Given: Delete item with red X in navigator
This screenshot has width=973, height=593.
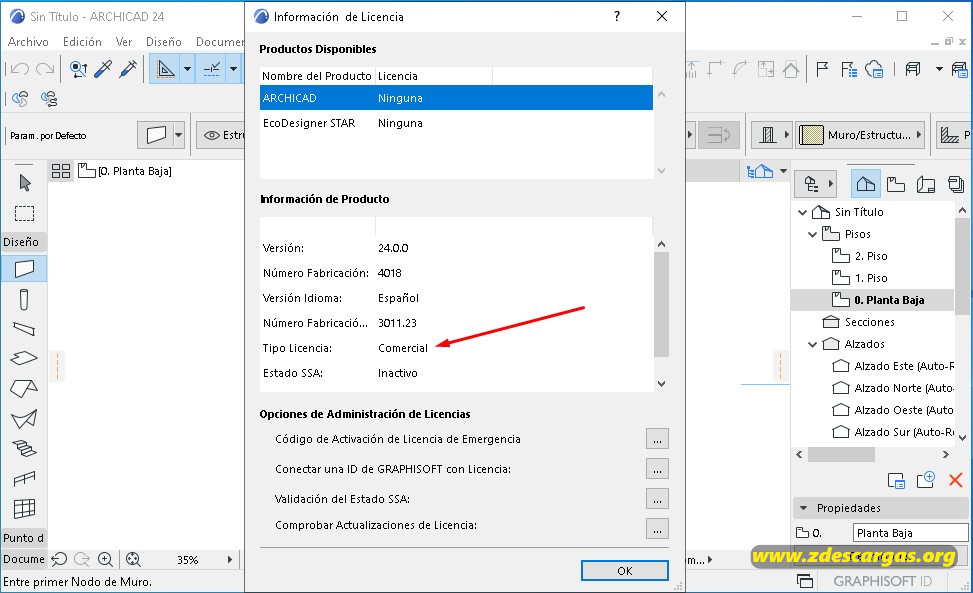Looking at the screenshot, I should pyautogui.click(x=956, y=479).
